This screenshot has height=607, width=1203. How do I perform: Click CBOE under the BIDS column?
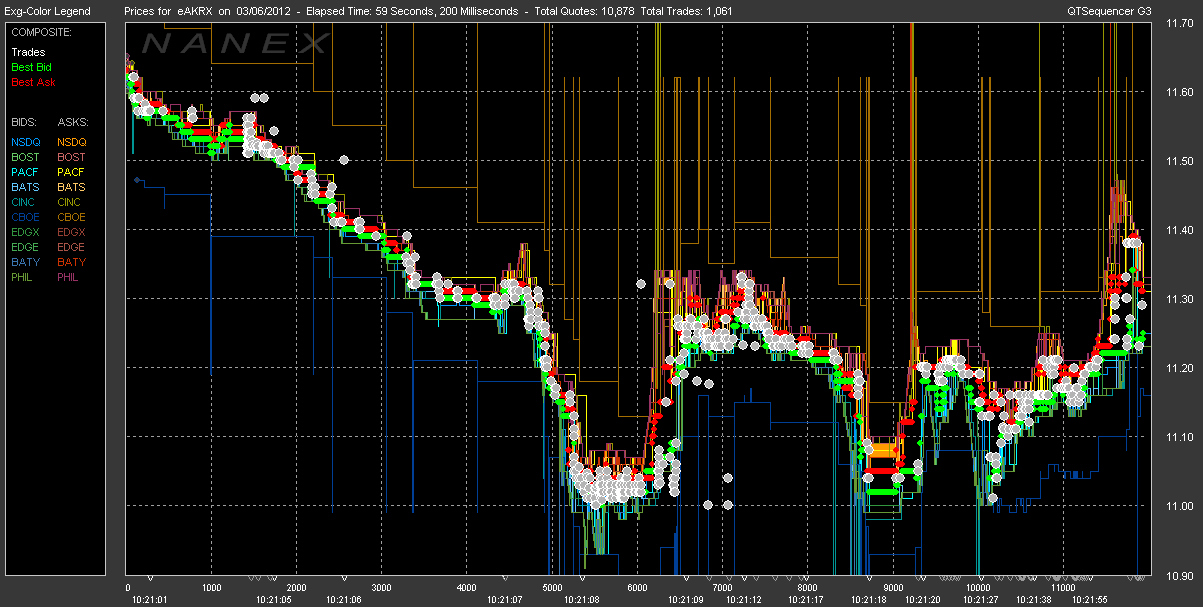pyautogui.click(x=25, y=217)
